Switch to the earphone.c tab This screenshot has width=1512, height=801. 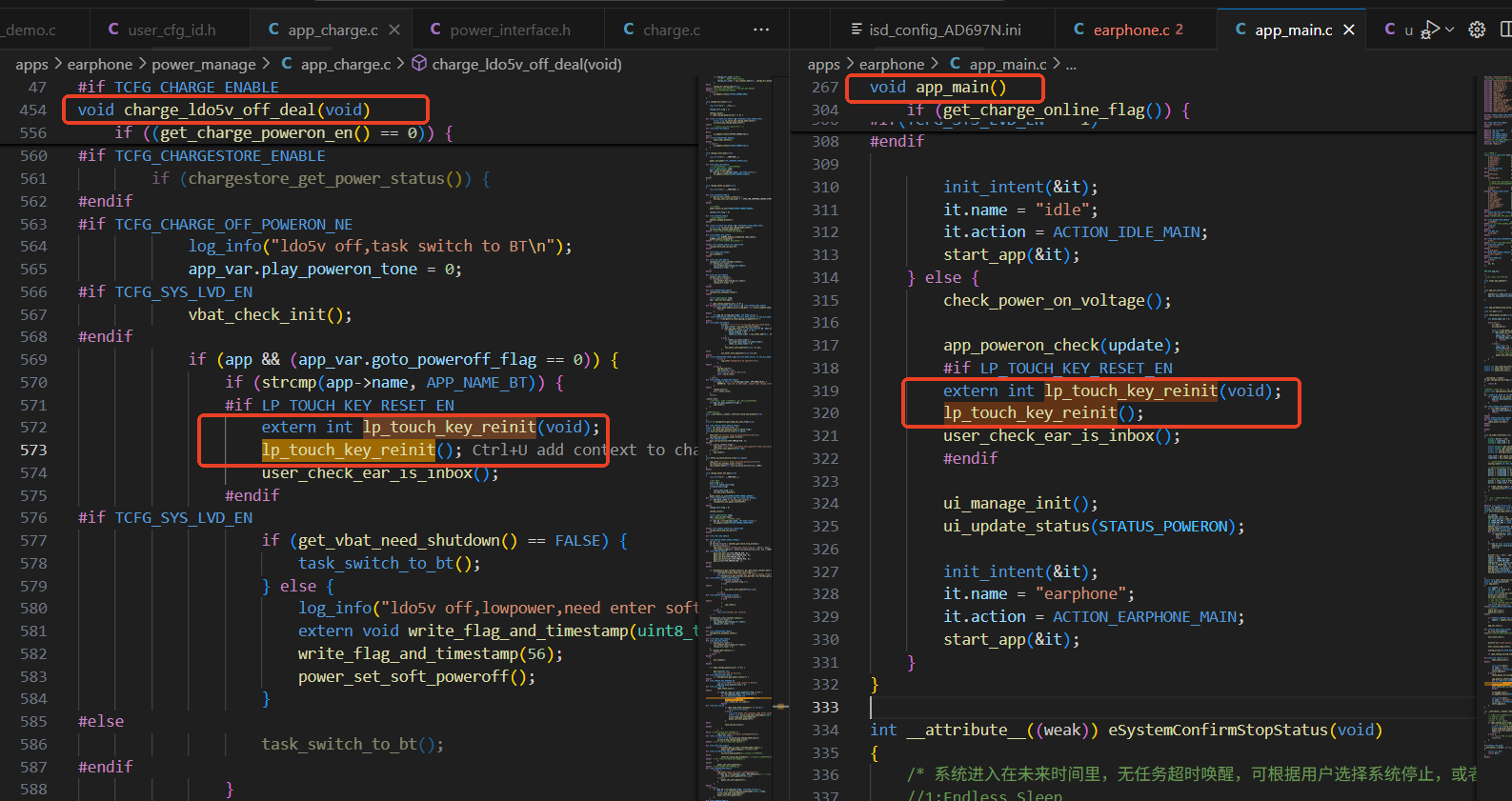click(1138, 30)
